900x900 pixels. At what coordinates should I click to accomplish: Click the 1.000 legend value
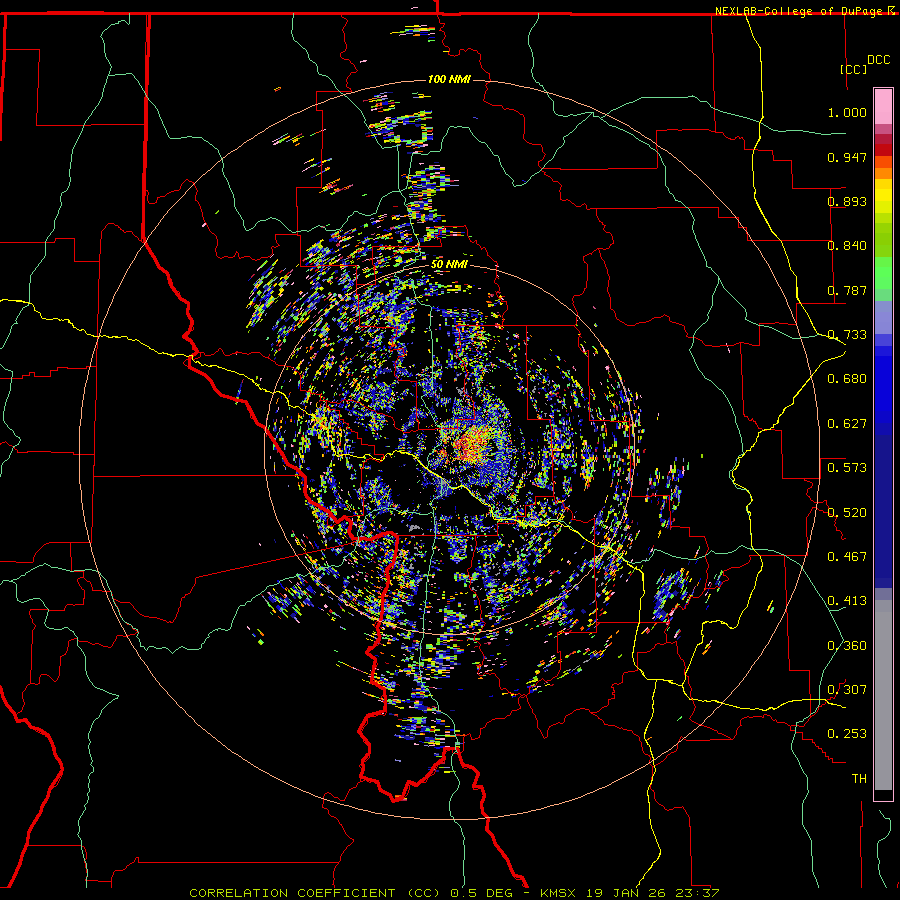(847, 112)
